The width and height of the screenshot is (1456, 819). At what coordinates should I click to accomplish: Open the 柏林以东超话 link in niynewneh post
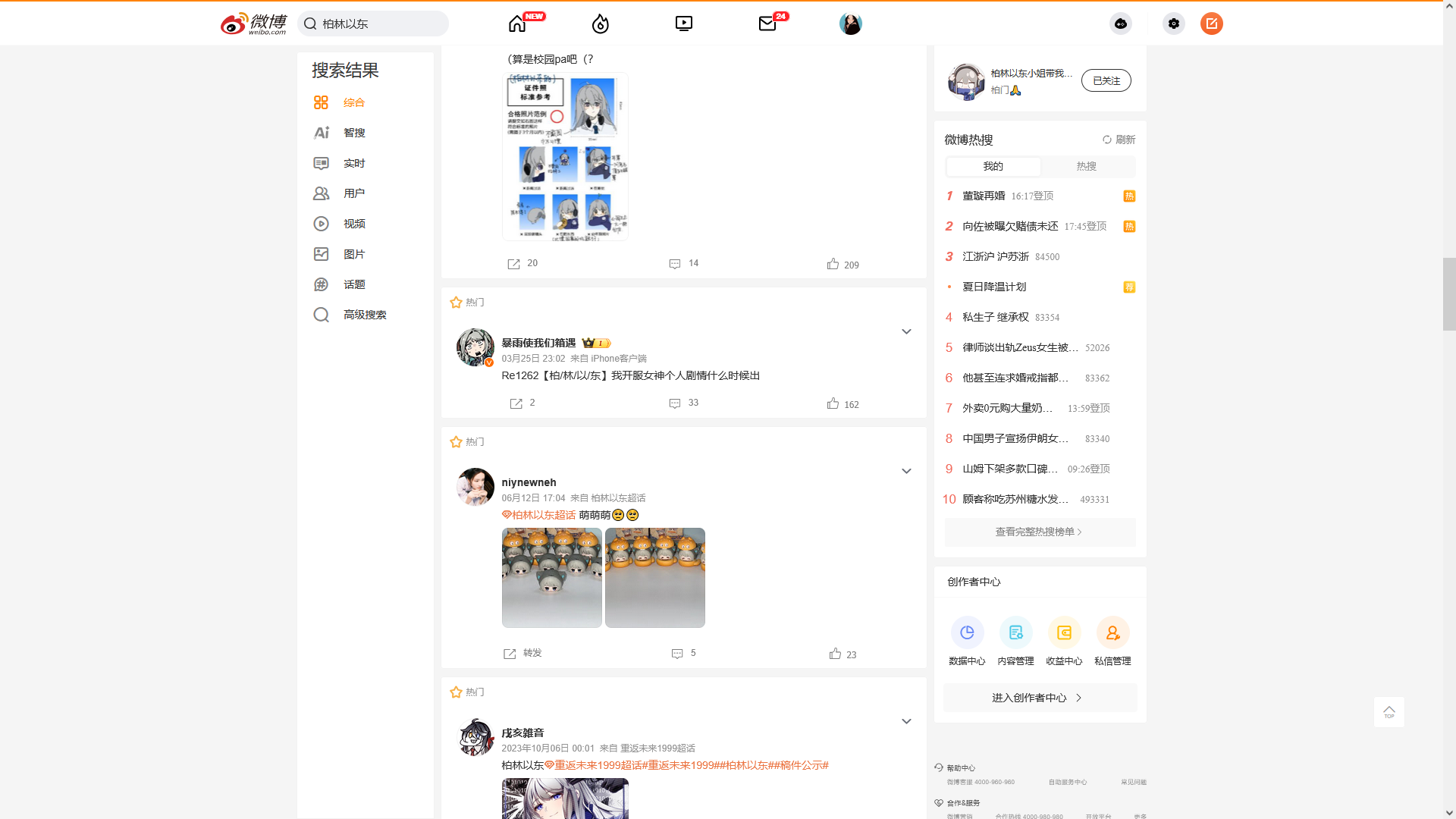pos(538,515)
